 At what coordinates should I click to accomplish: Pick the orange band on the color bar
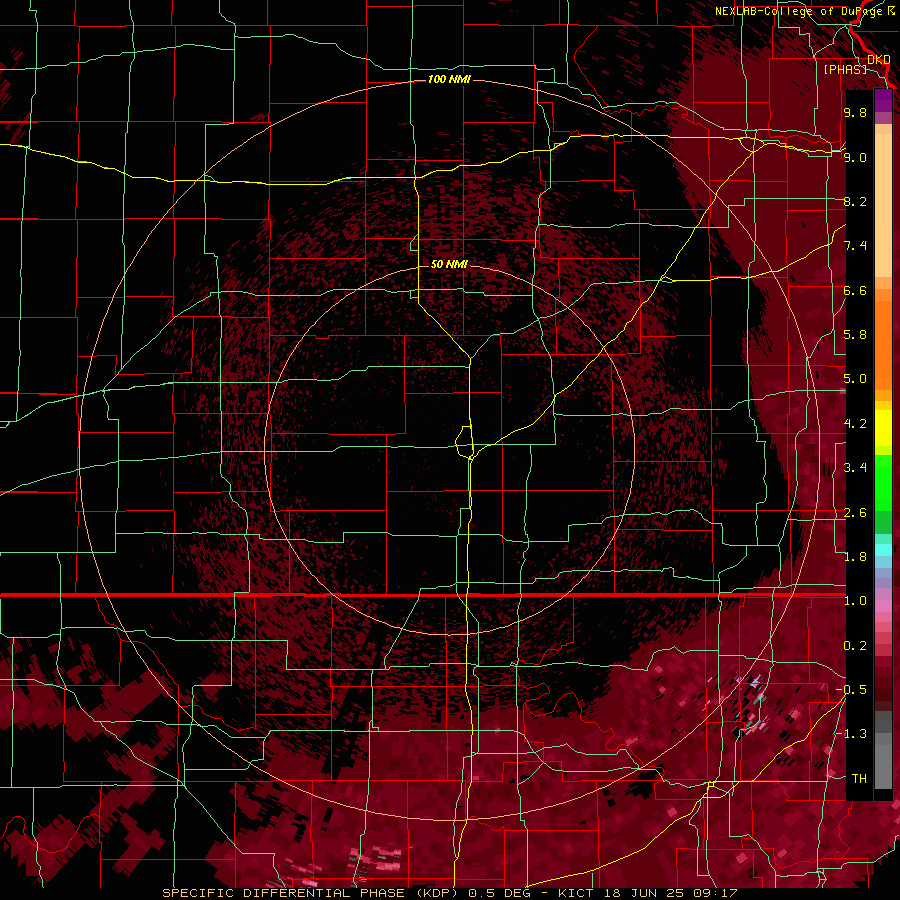(883, 344)
